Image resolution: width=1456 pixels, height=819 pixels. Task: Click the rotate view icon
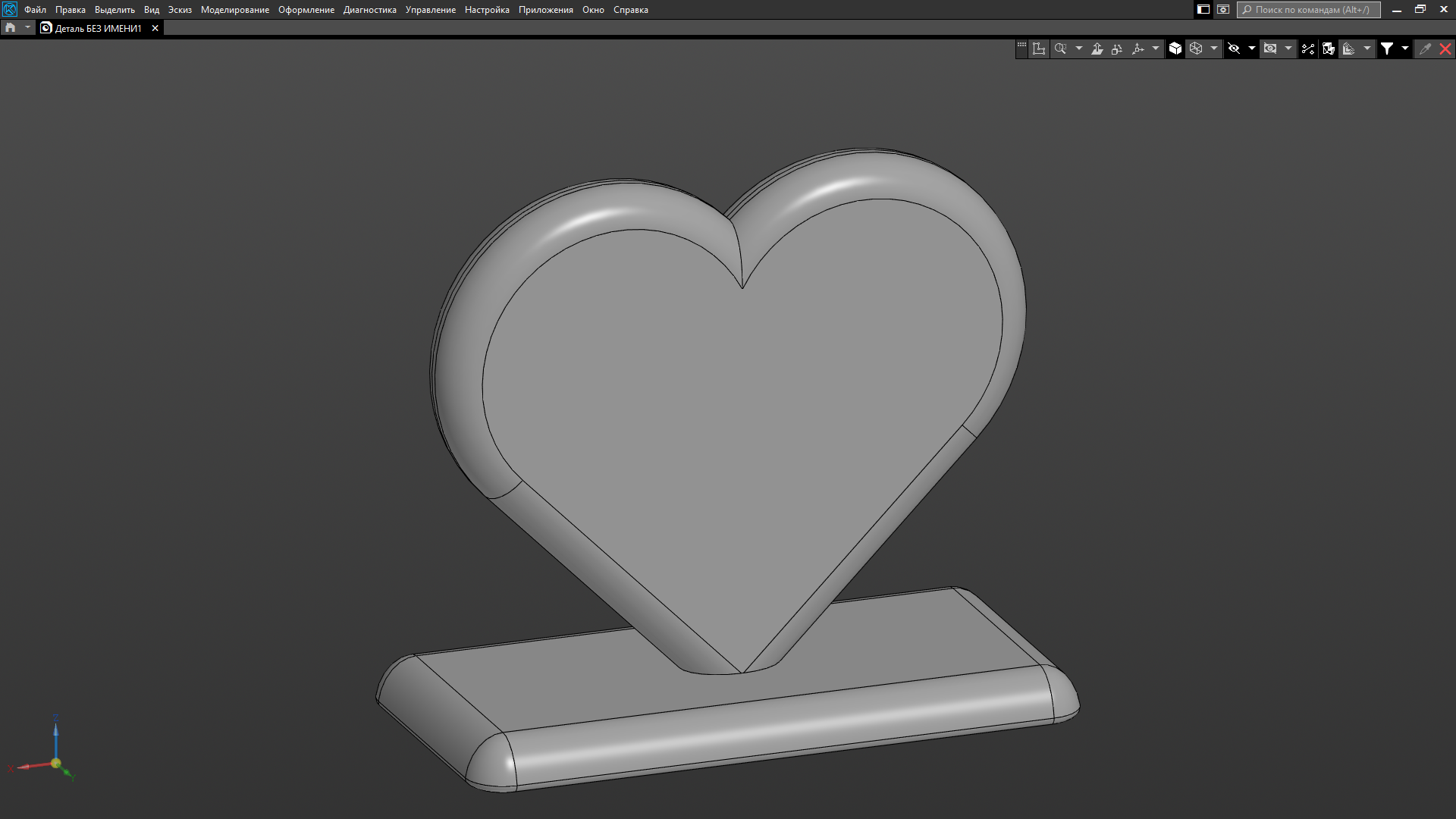click(1117, 49)
